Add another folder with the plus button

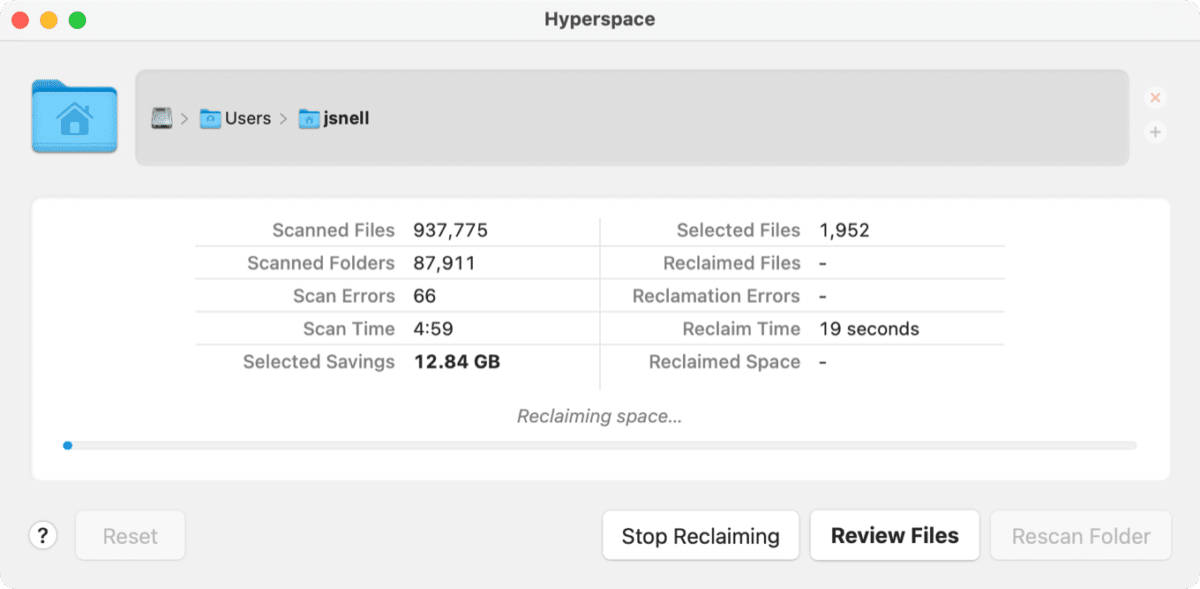click(x=1155, y=132)
